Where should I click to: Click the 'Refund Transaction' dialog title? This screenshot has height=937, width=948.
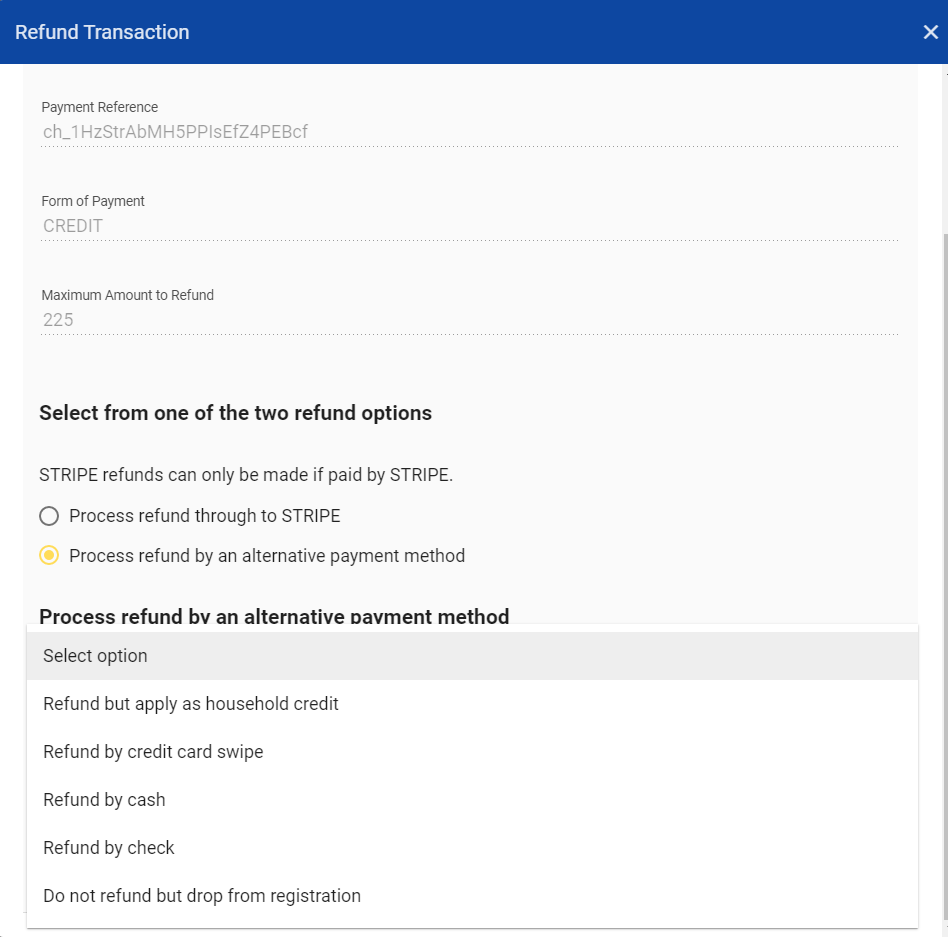pos(102,32)
